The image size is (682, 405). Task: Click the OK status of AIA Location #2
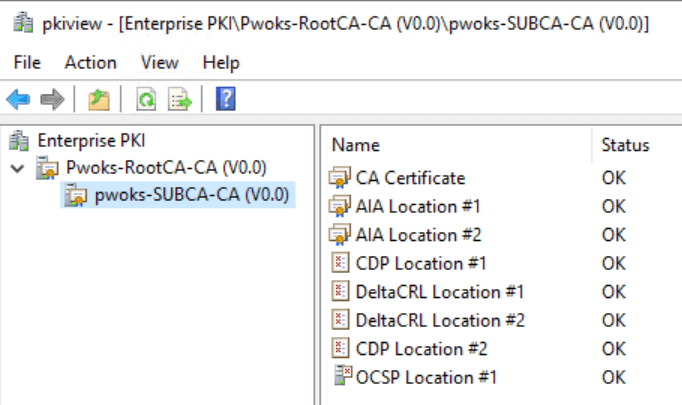click(614, 235)
